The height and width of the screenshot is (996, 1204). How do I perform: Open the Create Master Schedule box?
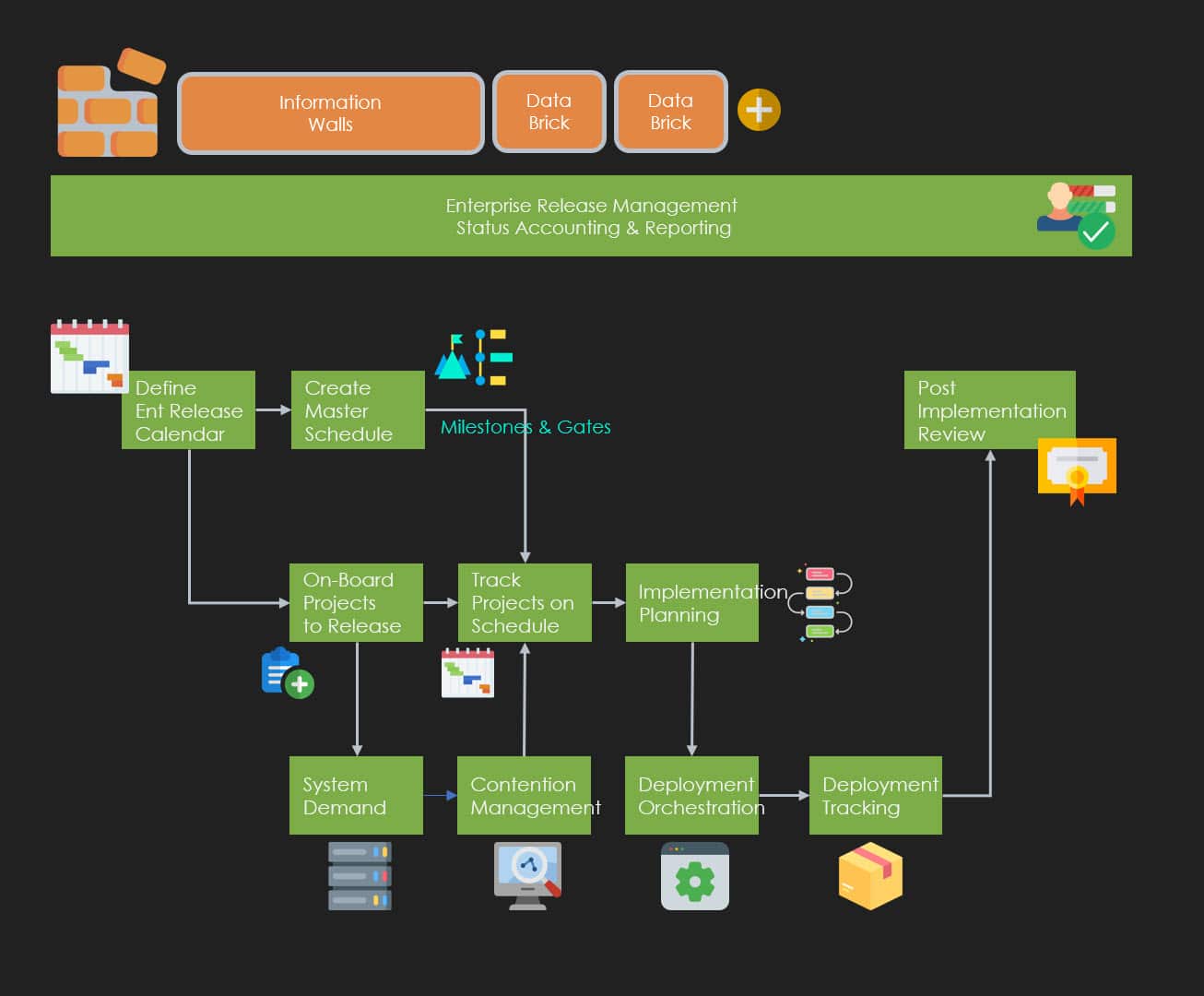point(358,410)
